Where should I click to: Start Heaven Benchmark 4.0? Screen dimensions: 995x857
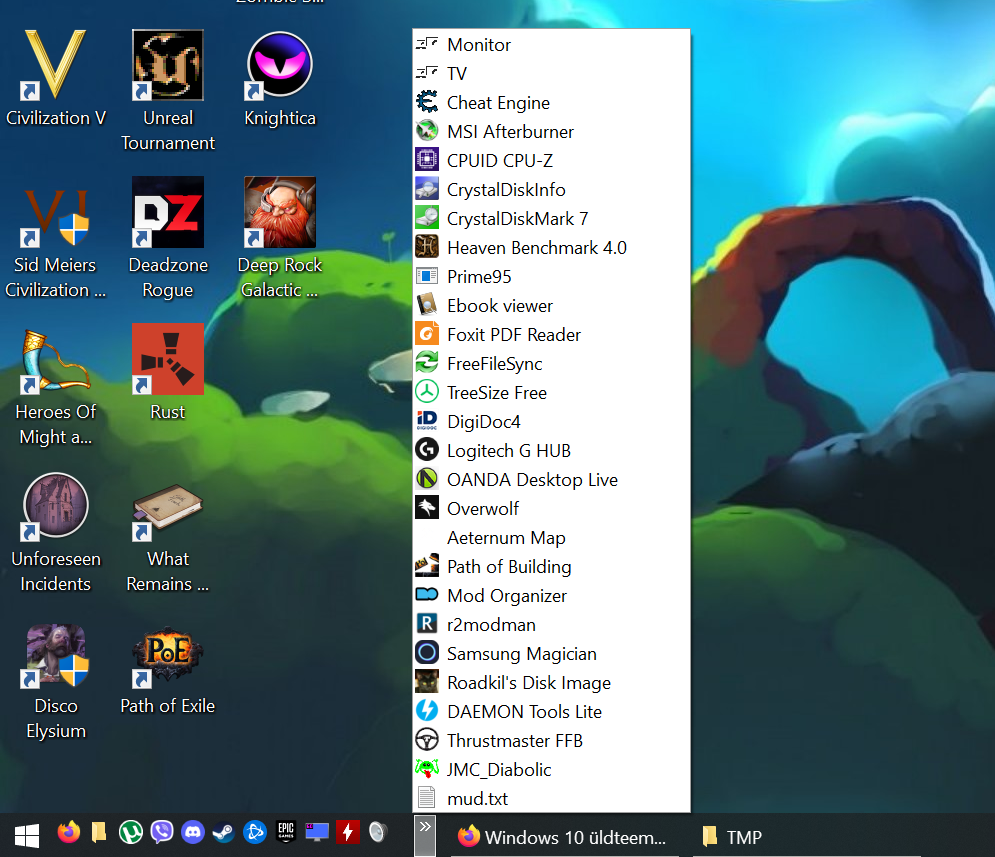click(551, 247)
